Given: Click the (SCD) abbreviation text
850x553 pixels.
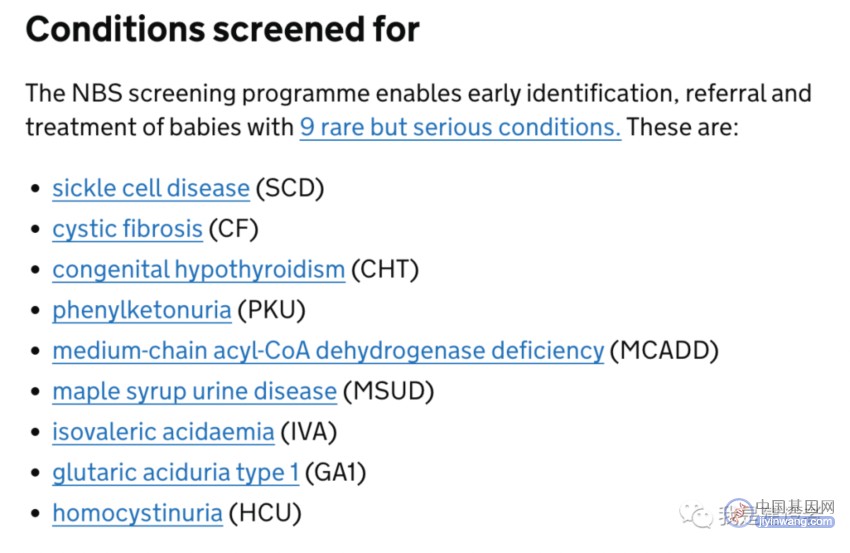Looking at the screenshot, I should click(289, 188).
